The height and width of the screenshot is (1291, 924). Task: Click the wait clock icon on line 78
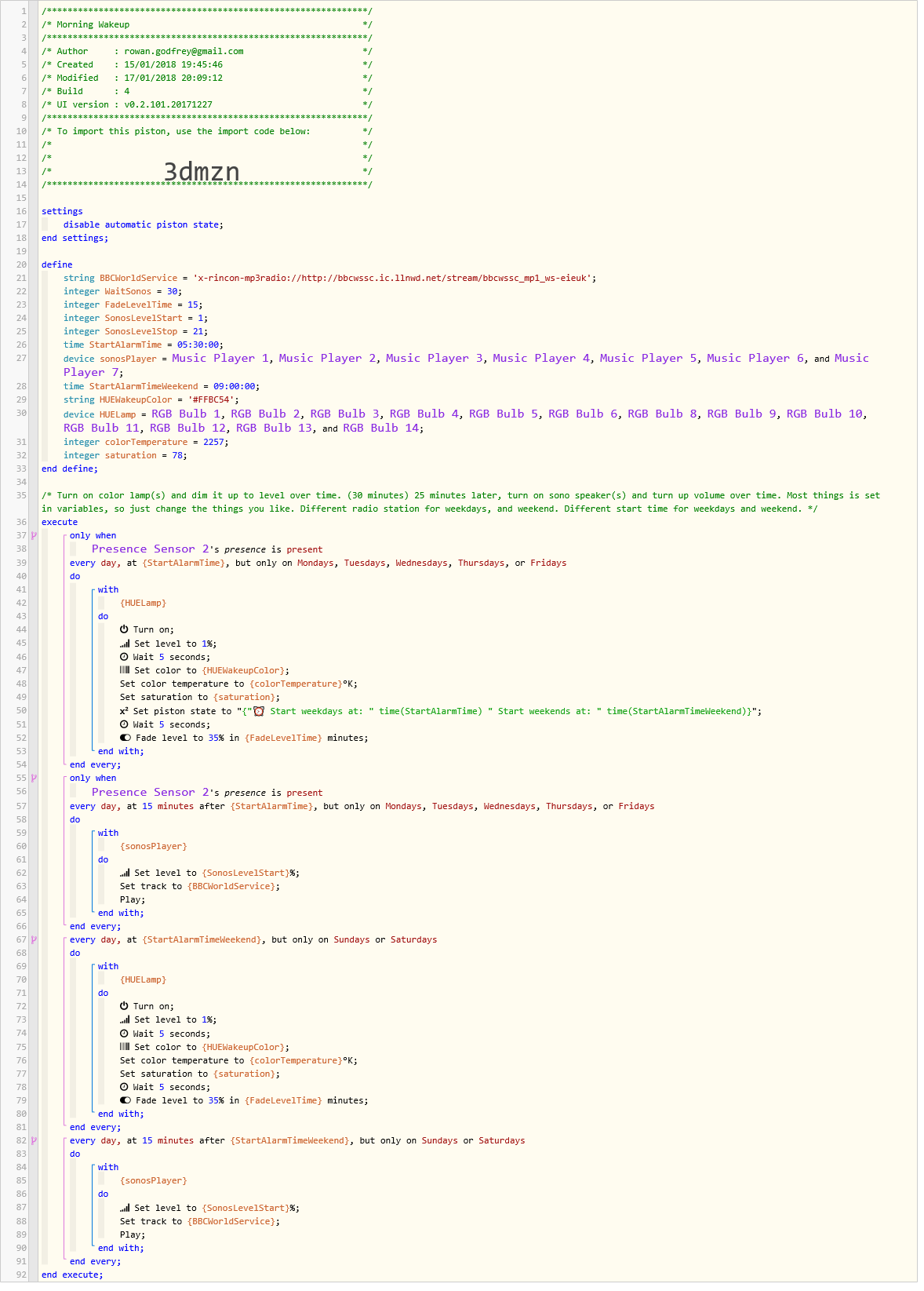124,1087
